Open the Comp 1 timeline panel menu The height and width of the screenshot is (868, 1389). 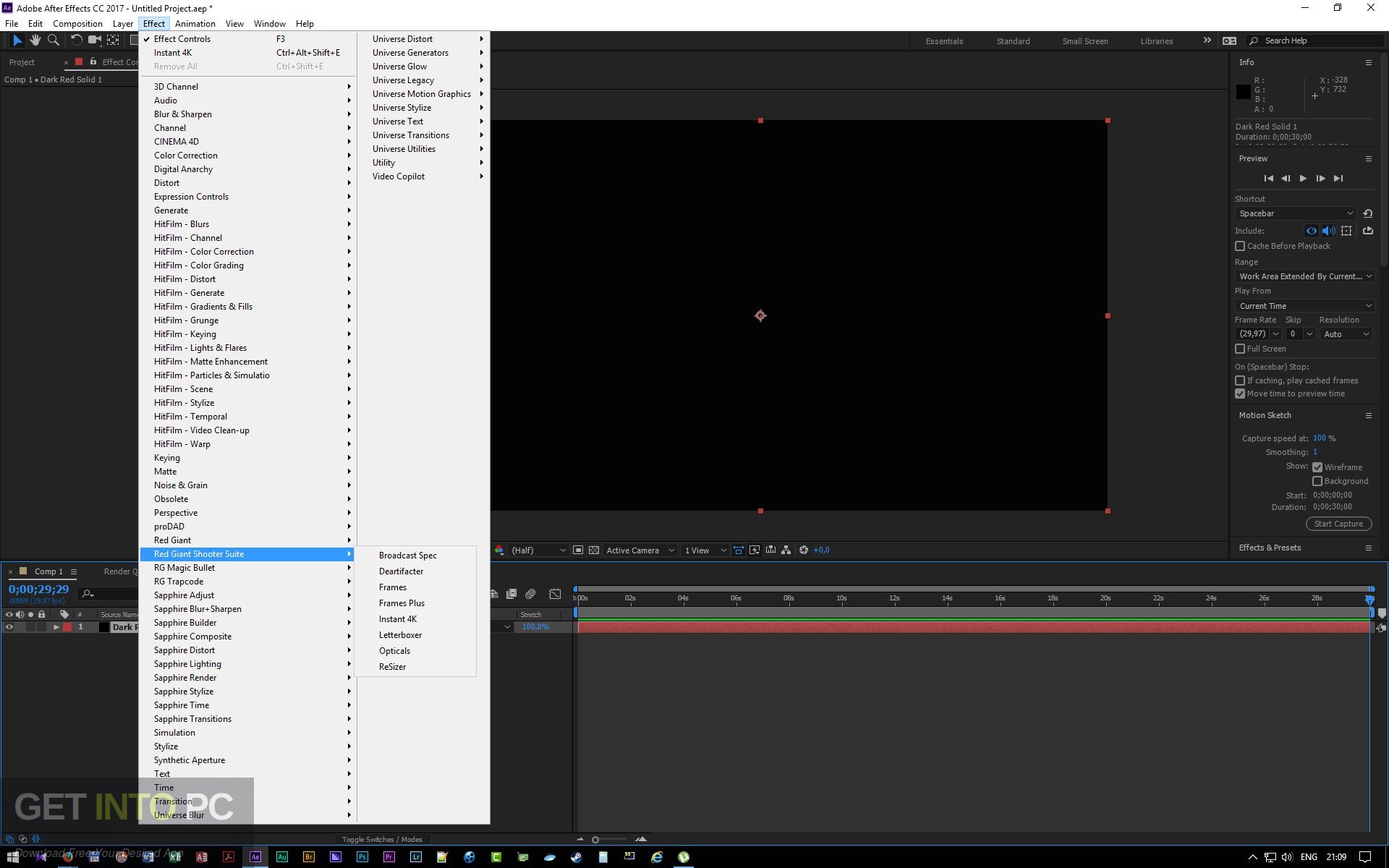pyautogui.click(x=73, y=571)
